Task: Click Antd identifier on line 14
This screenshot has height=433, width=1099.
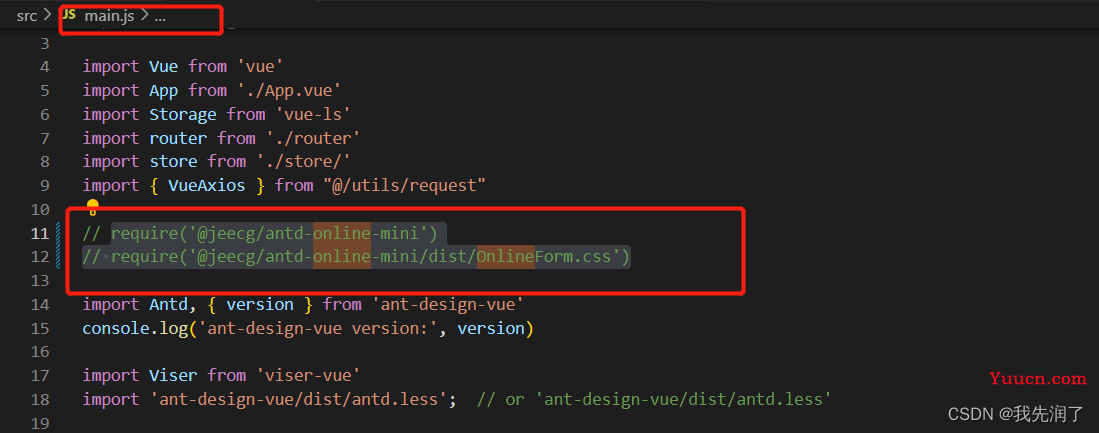Action: 168,304
